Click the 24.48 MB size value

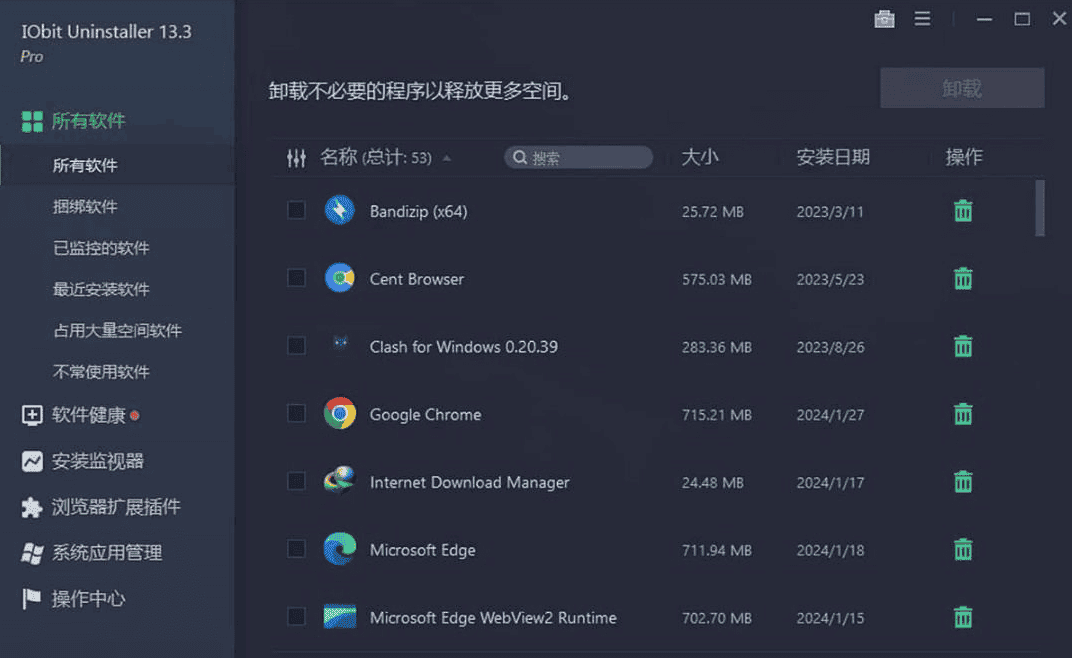[712, 482]
